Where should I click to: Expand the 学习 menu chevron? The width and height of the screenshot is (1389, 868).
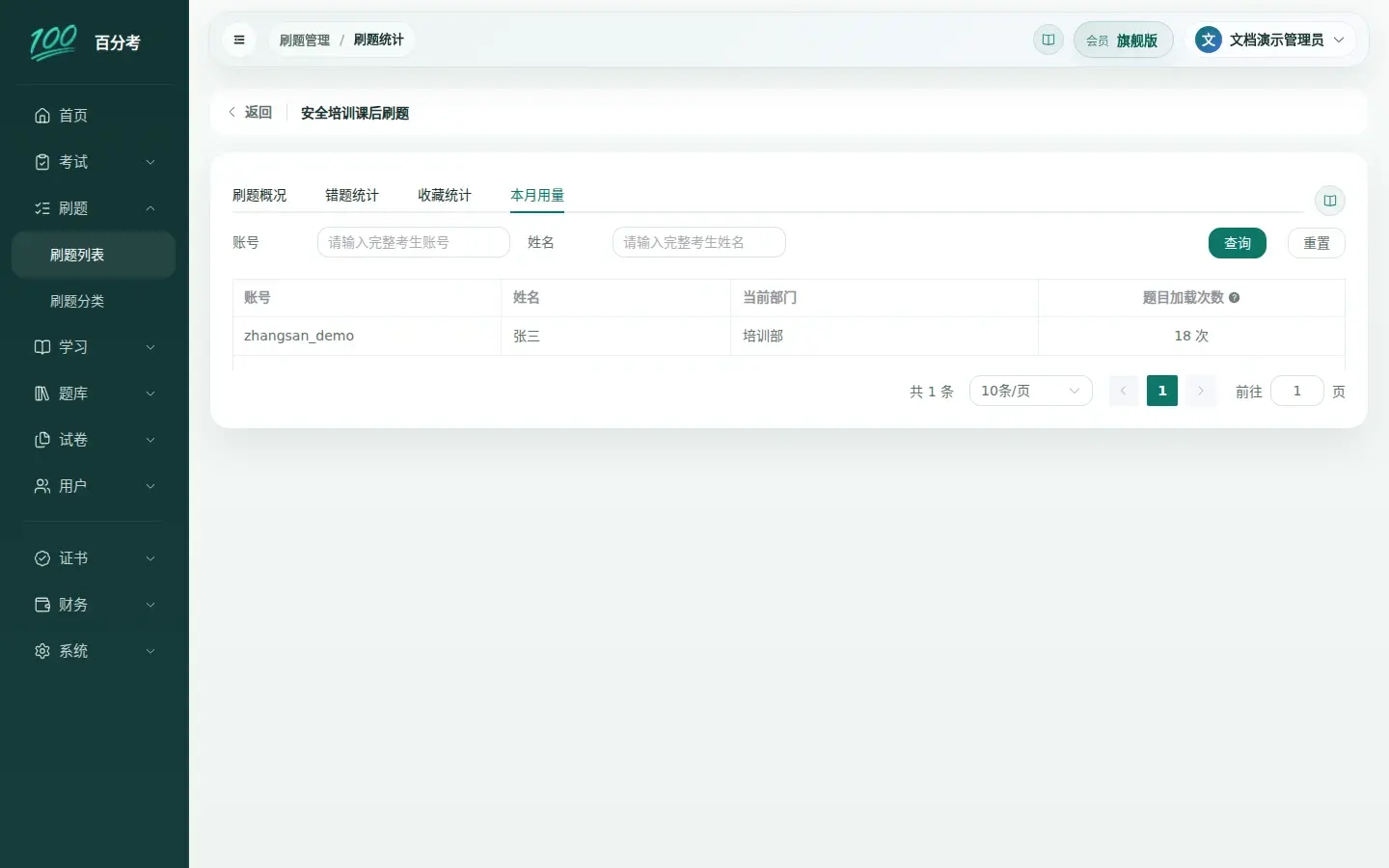point(150,347)
